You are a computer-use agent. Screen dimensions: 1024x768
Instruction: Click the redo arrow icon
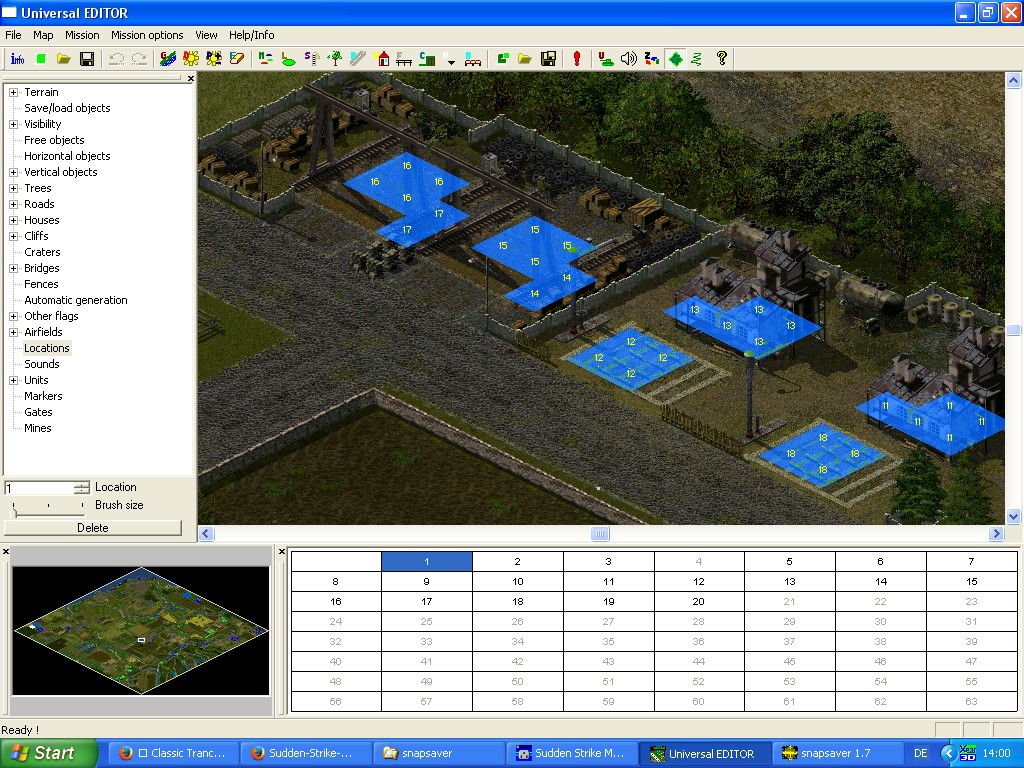(x=139, y=59)
